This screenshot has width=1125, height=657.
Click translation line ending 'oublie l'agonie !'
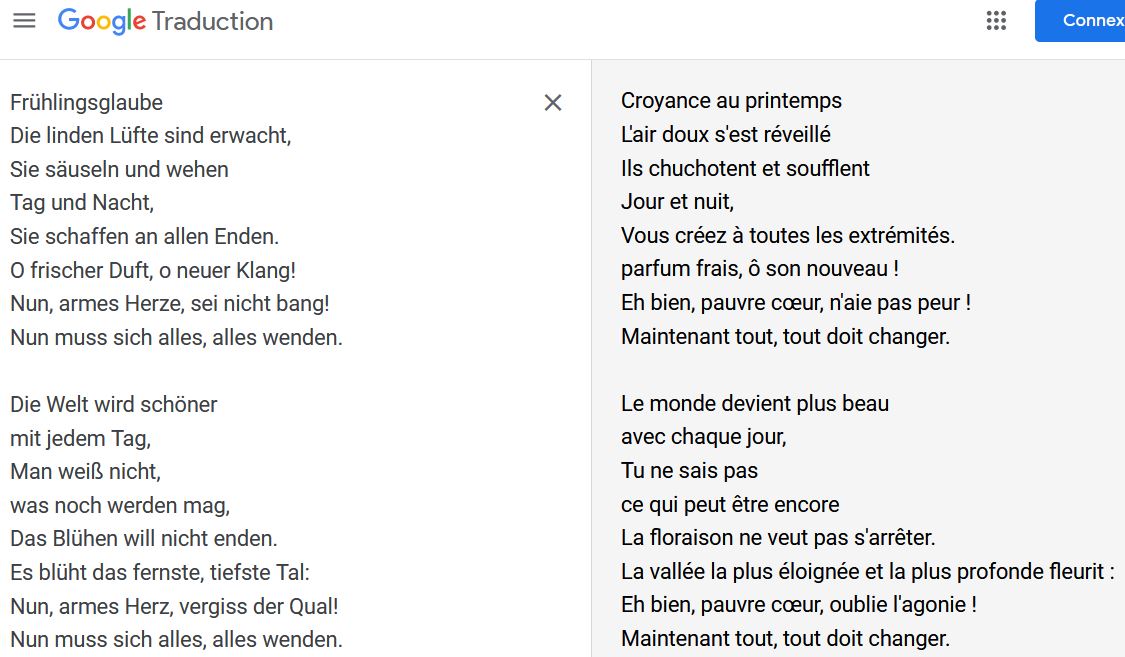click(x=799, y=605)
